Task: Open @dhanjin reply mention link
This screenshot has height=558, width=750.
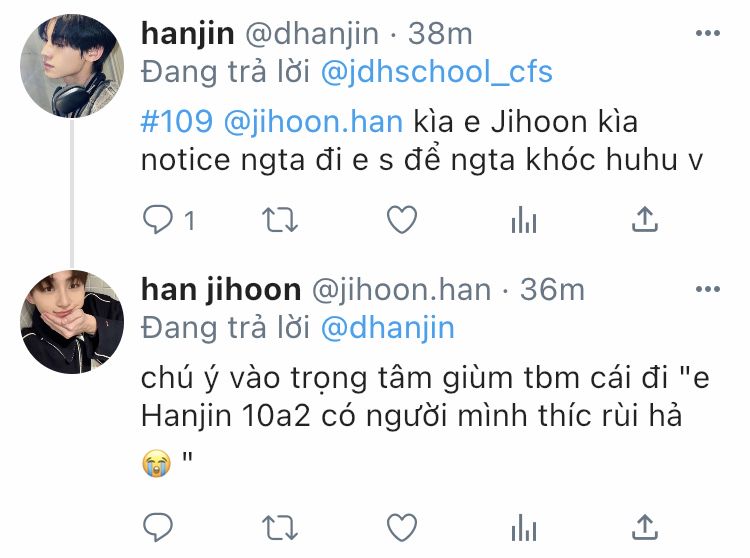Action: click(387, 328)
